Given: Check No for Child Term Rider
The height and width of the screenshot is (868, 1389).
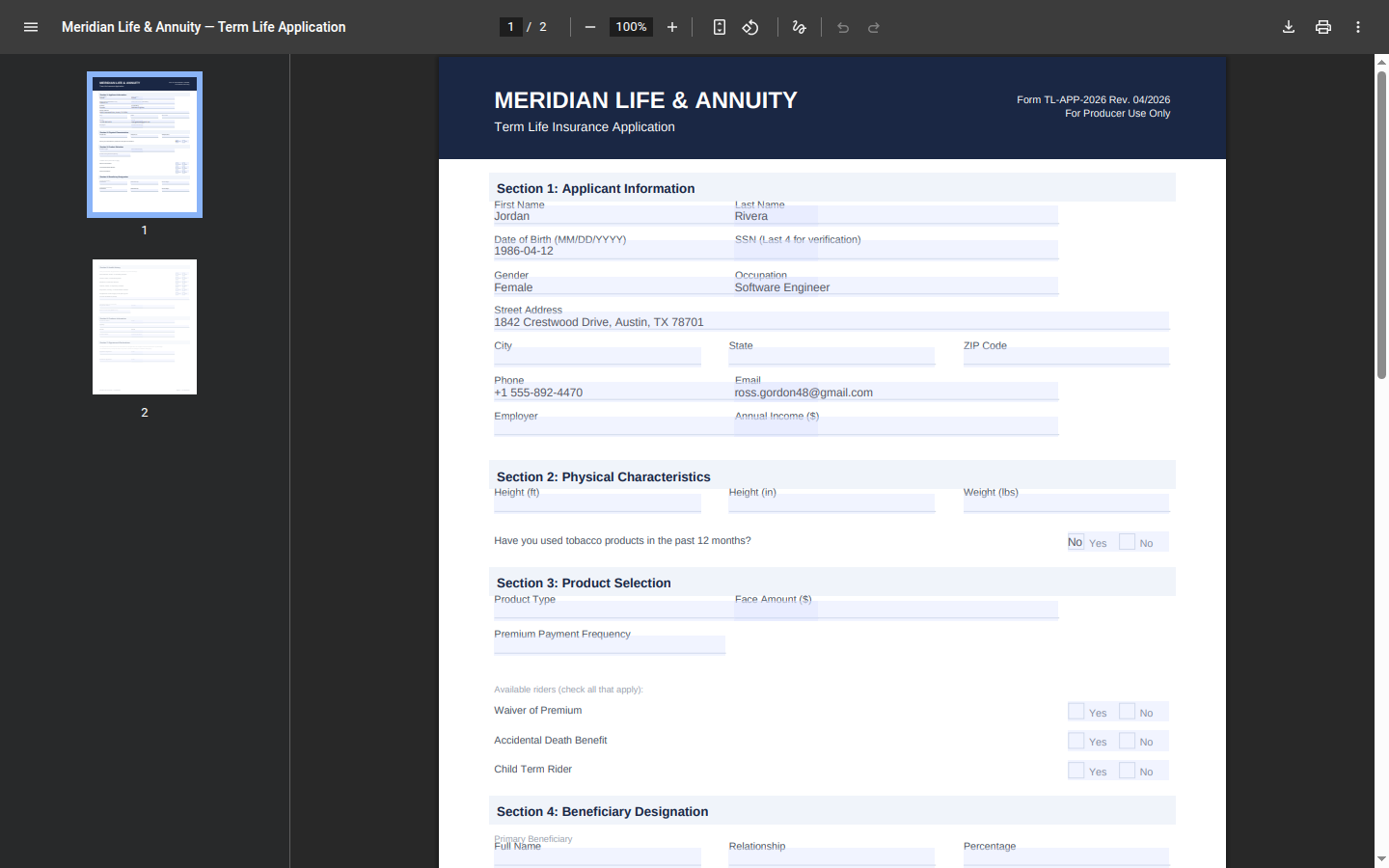Looking at the screenshot, I should (x=1127, y=771).
